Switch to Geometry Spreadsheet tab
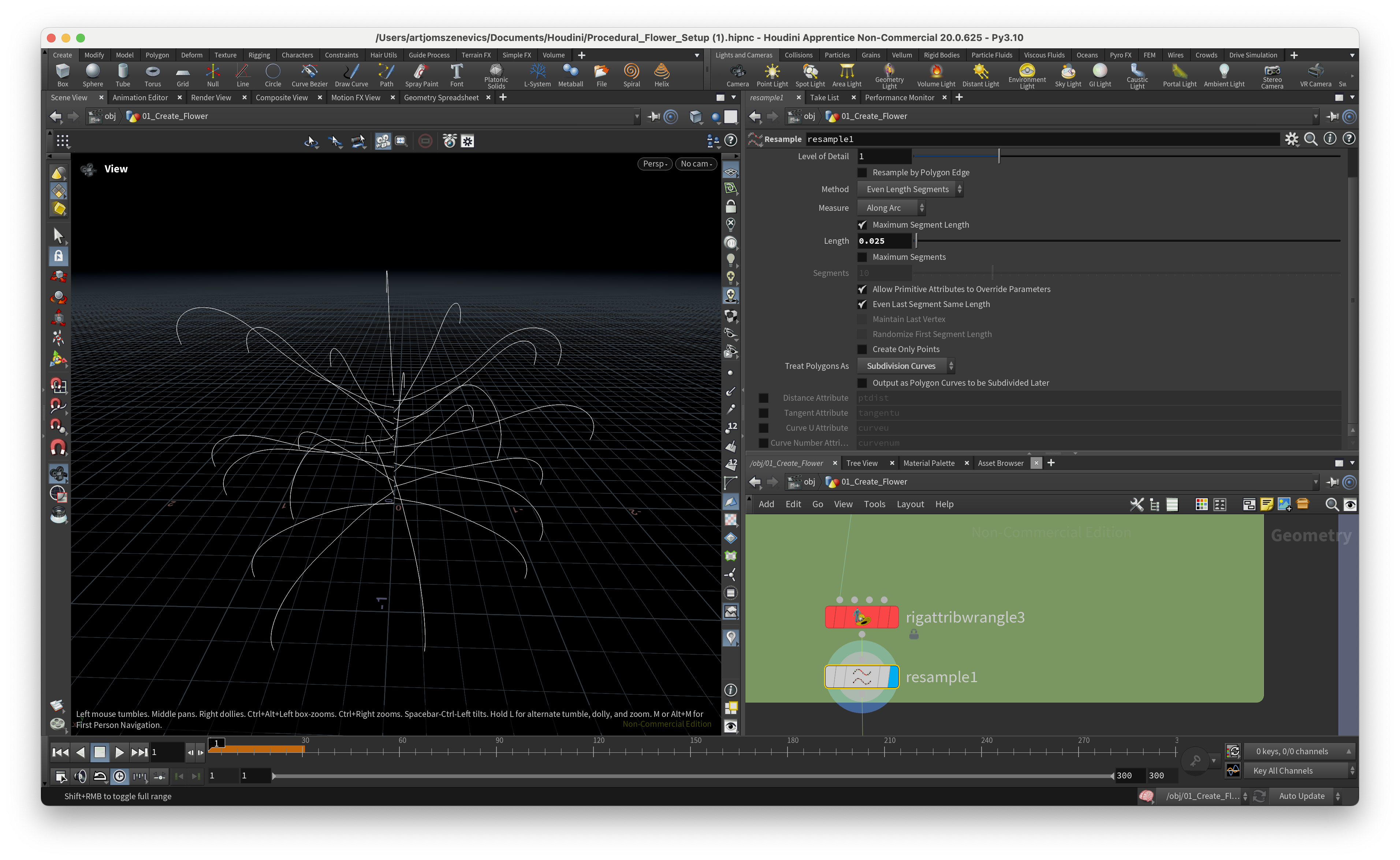 441,97
